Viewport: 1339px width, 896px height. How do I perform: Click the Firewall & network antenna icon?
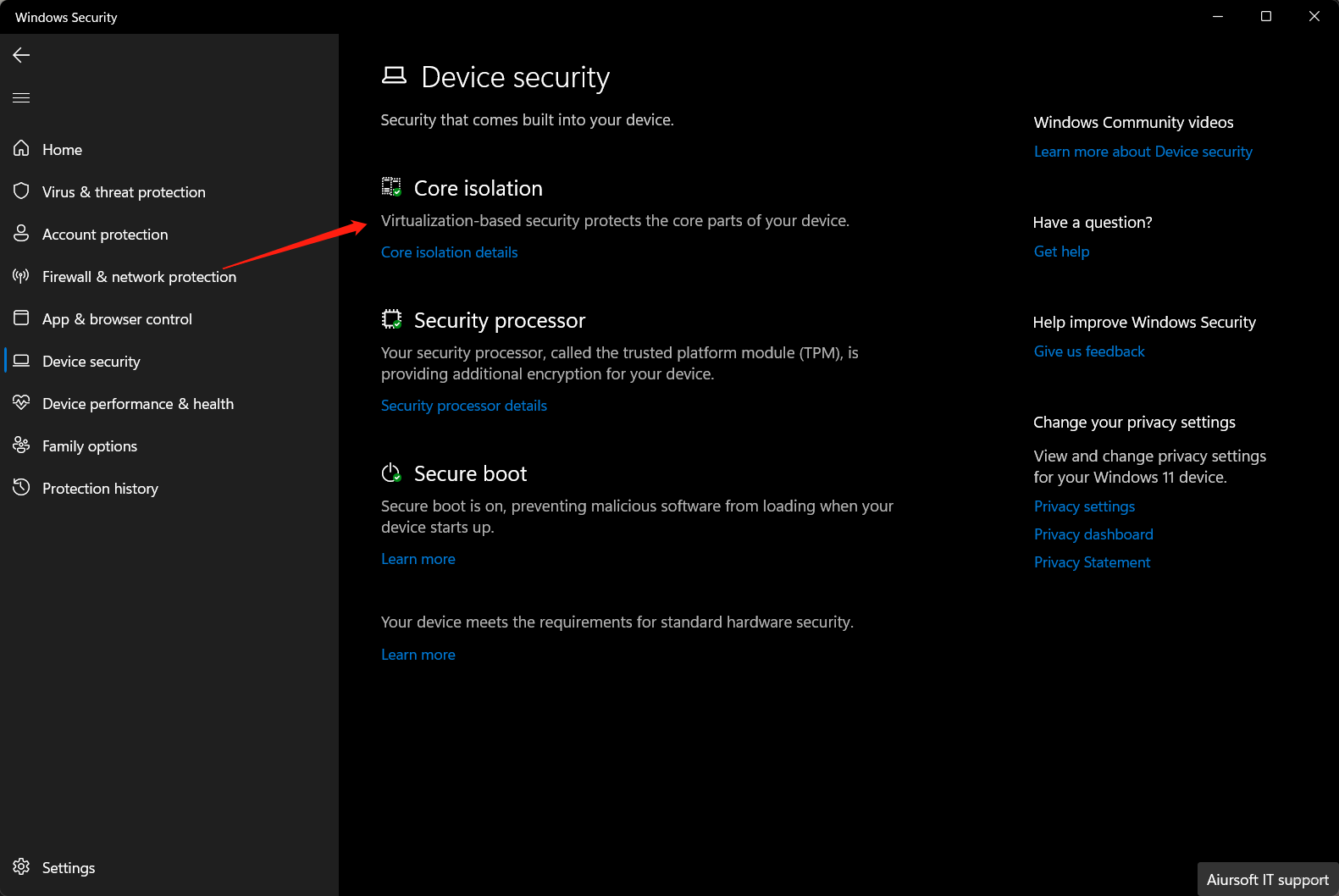click(21, 276)
